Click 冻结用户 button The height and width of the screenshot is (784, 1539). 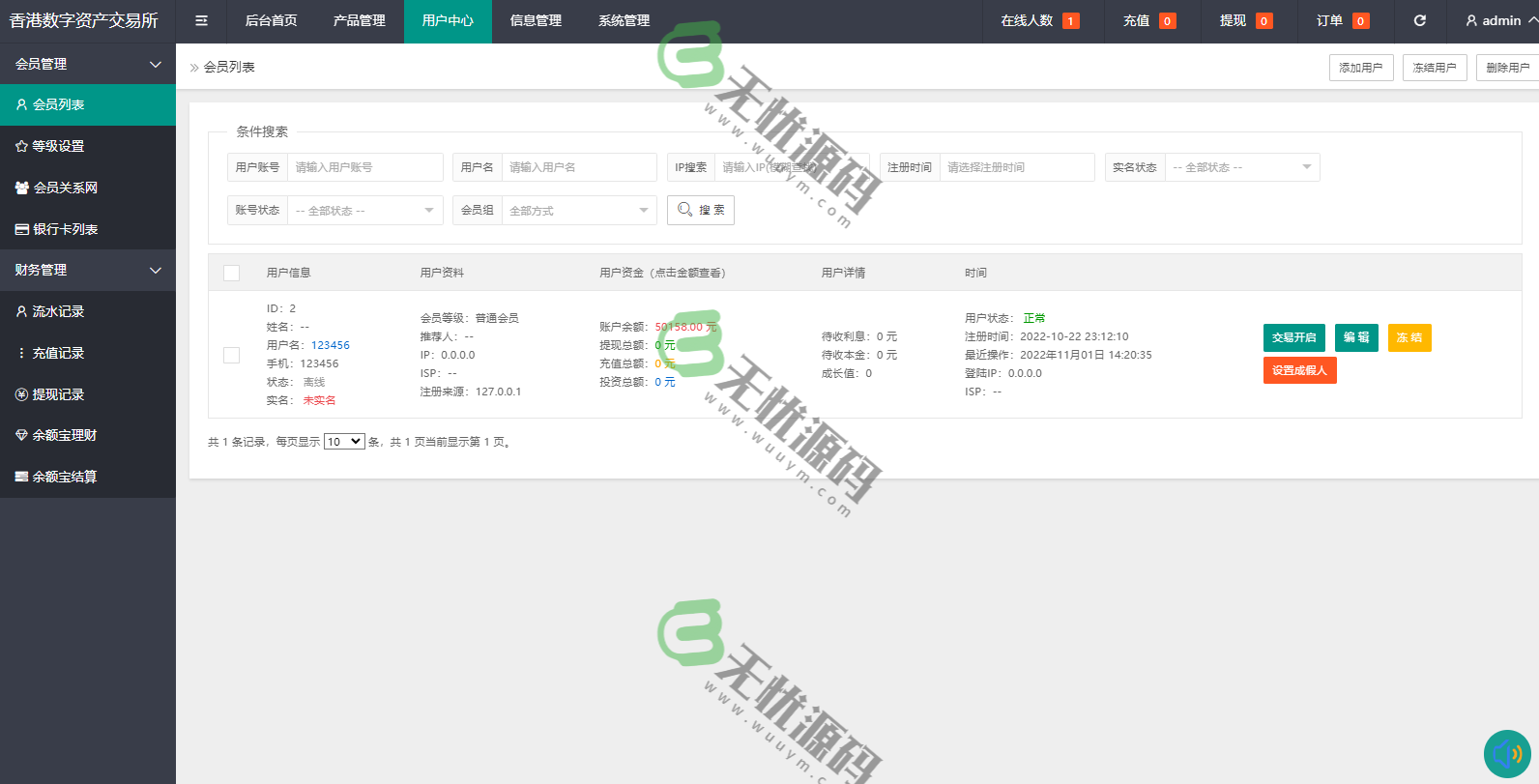point(1435,68)
